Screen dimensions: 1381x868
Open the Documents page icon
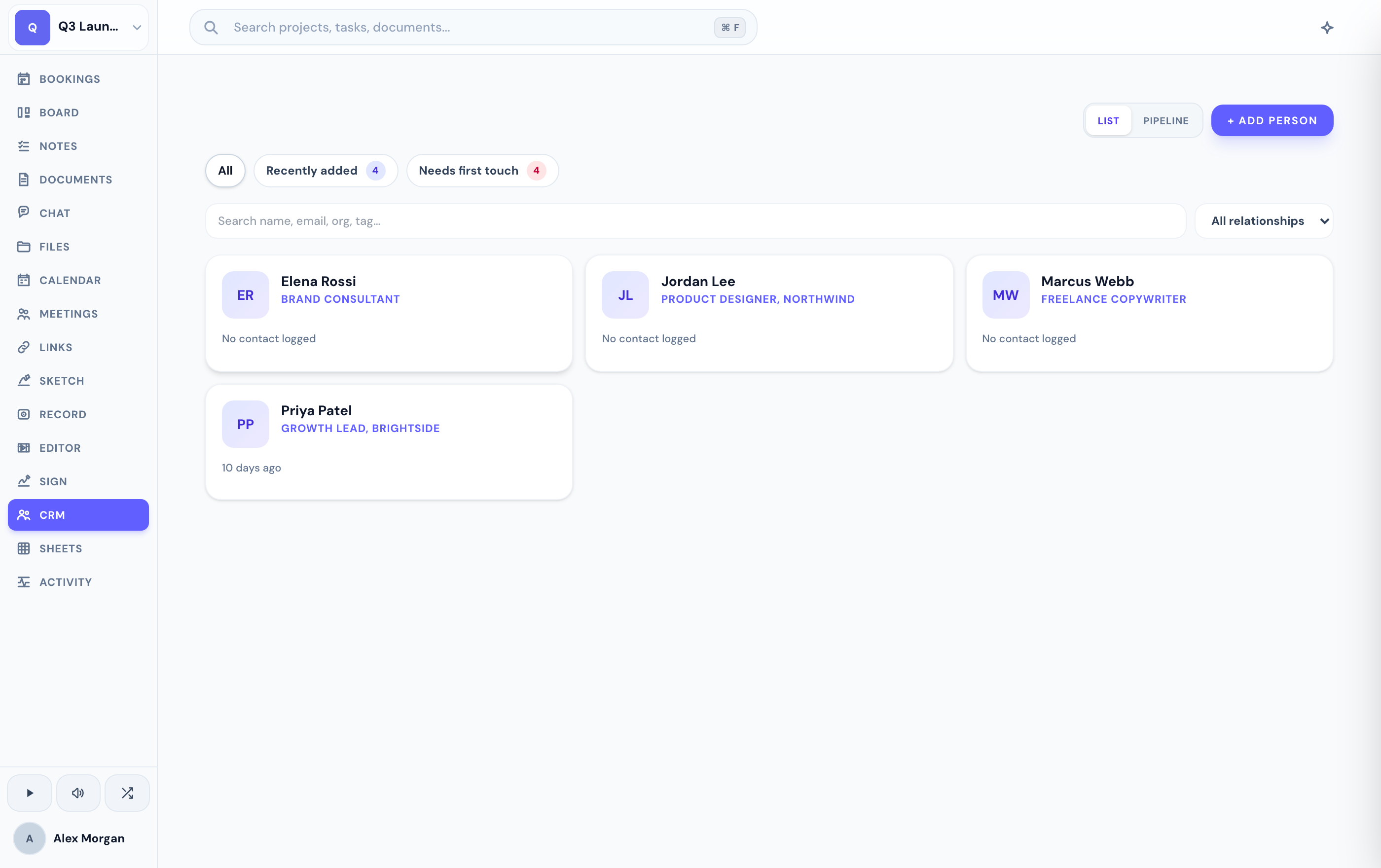[24, 180]
